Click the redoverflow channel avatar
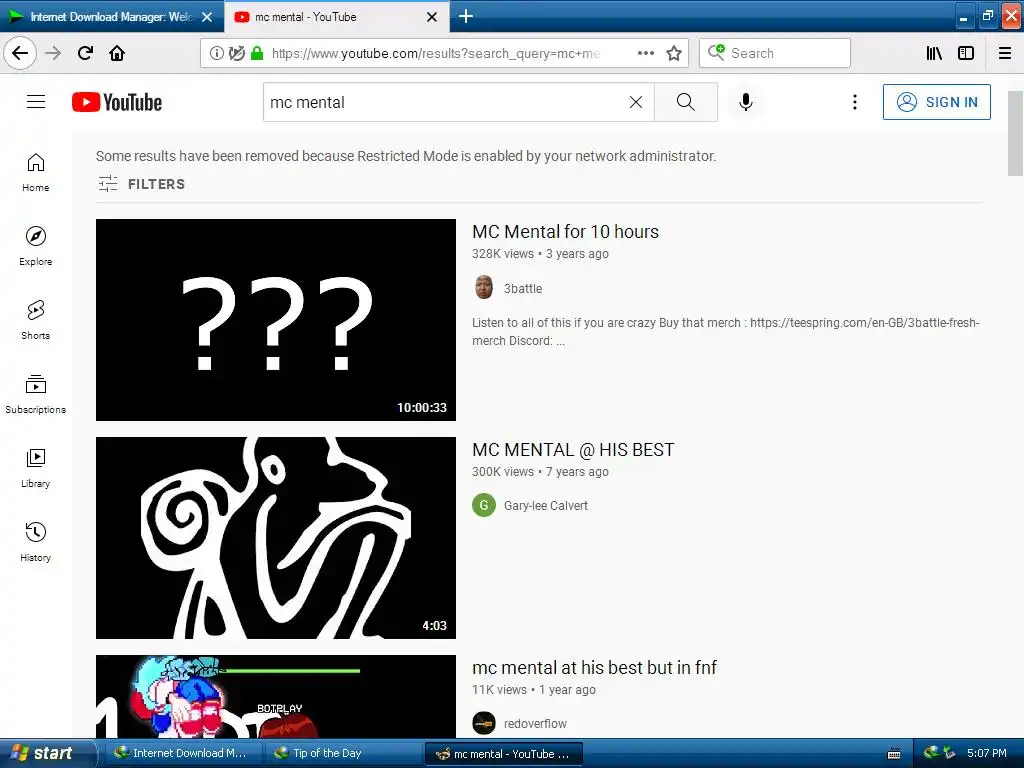The height and width of the screenshot is (768, 1024). 484,723
